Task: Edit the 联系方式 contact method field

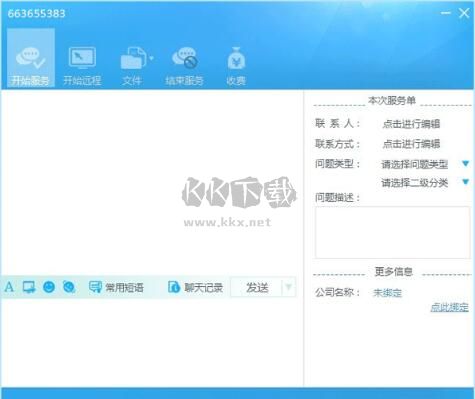Action: click(411, 144)
